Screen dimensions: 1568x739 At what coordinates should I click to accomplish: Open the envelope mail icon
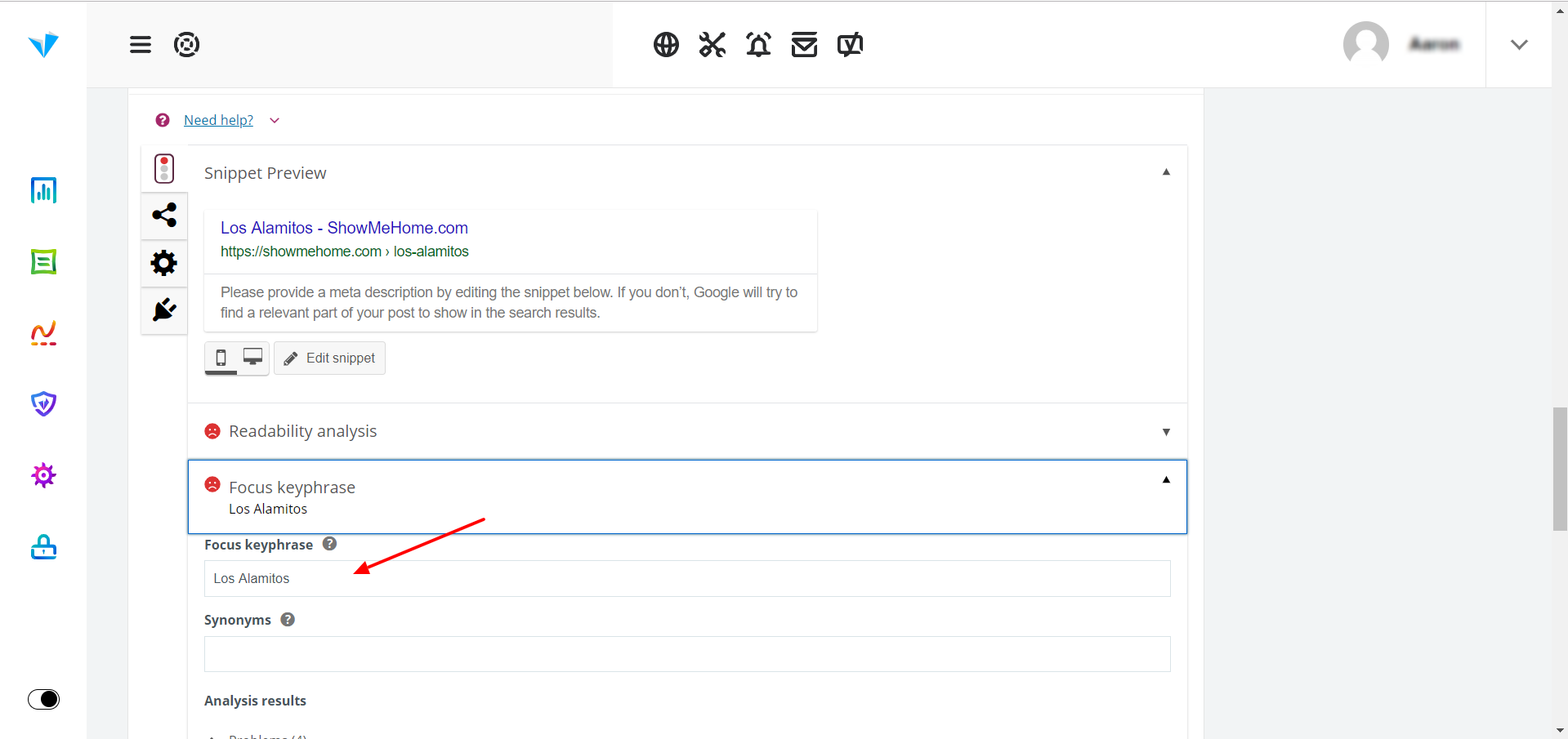tap(804, 44)
